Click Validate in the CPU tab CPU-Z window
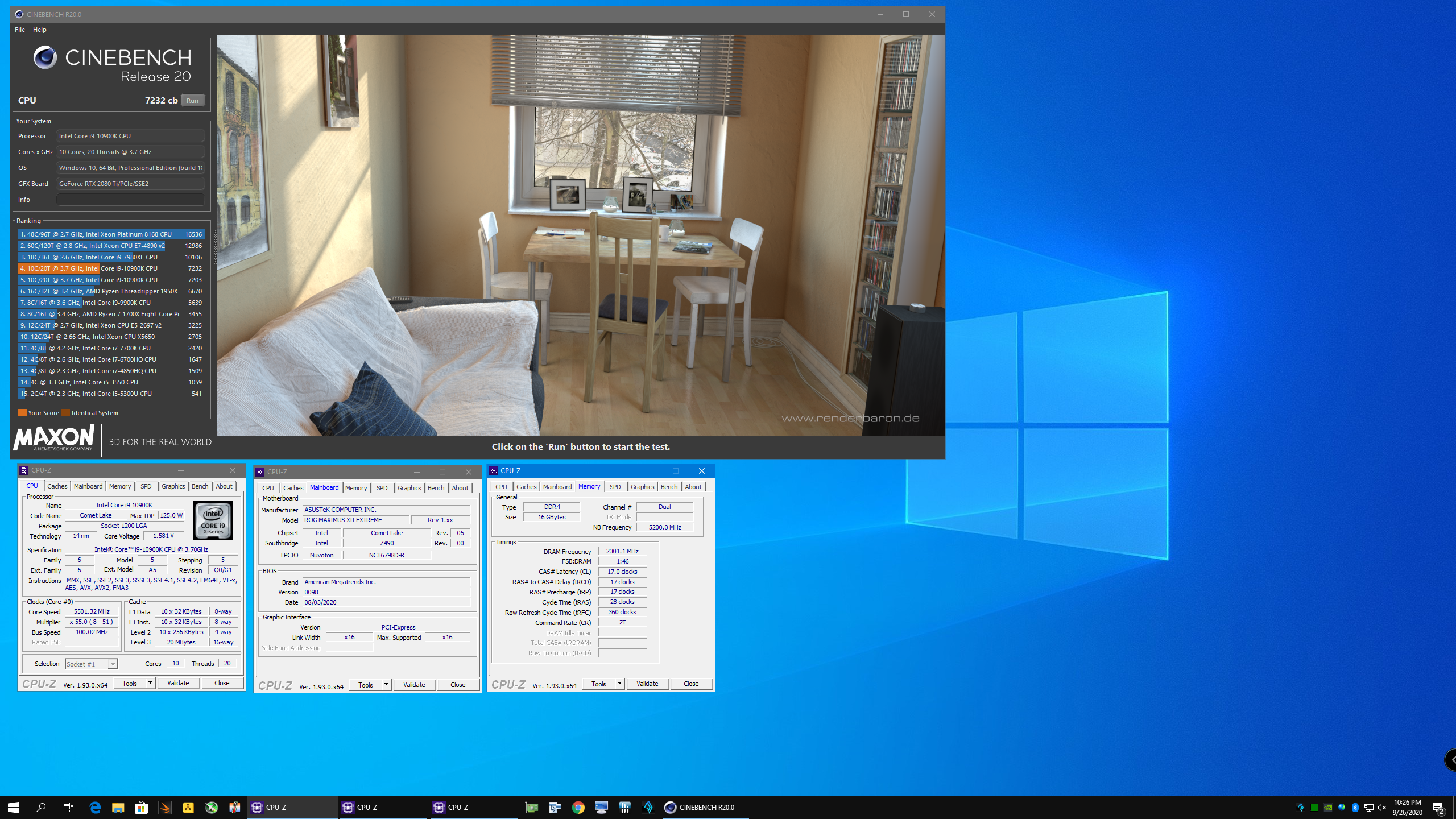The image size is (1456, 819). pos(178,683)
